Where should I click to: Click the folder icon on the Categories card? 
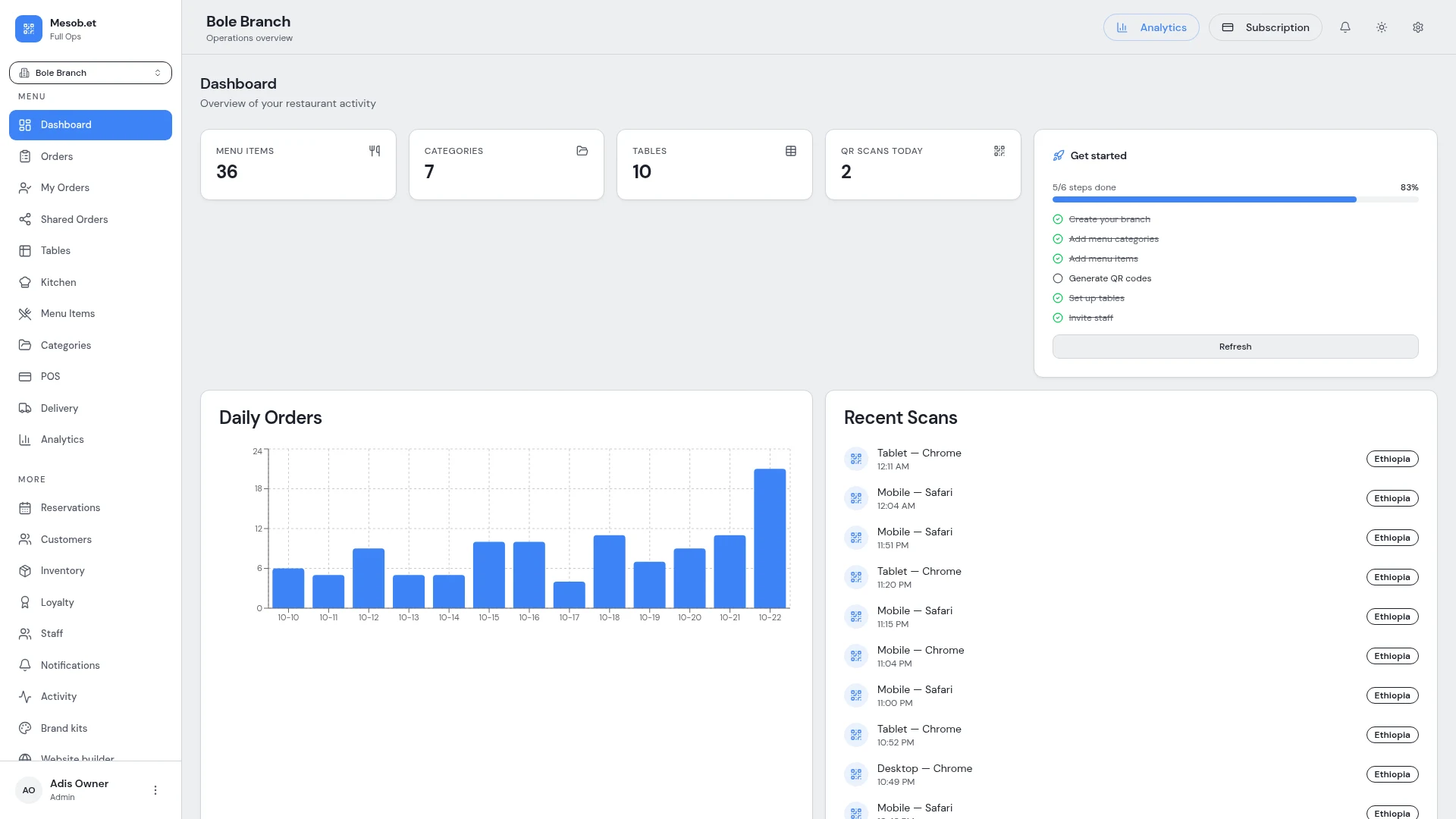pyautogui.click(x=582, y=151)
